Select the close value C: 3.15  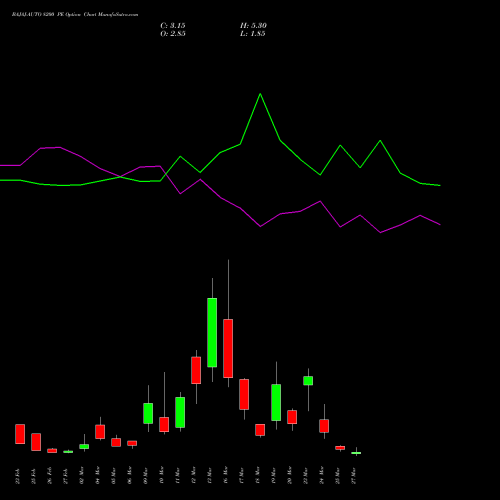(x=173, y=26)
